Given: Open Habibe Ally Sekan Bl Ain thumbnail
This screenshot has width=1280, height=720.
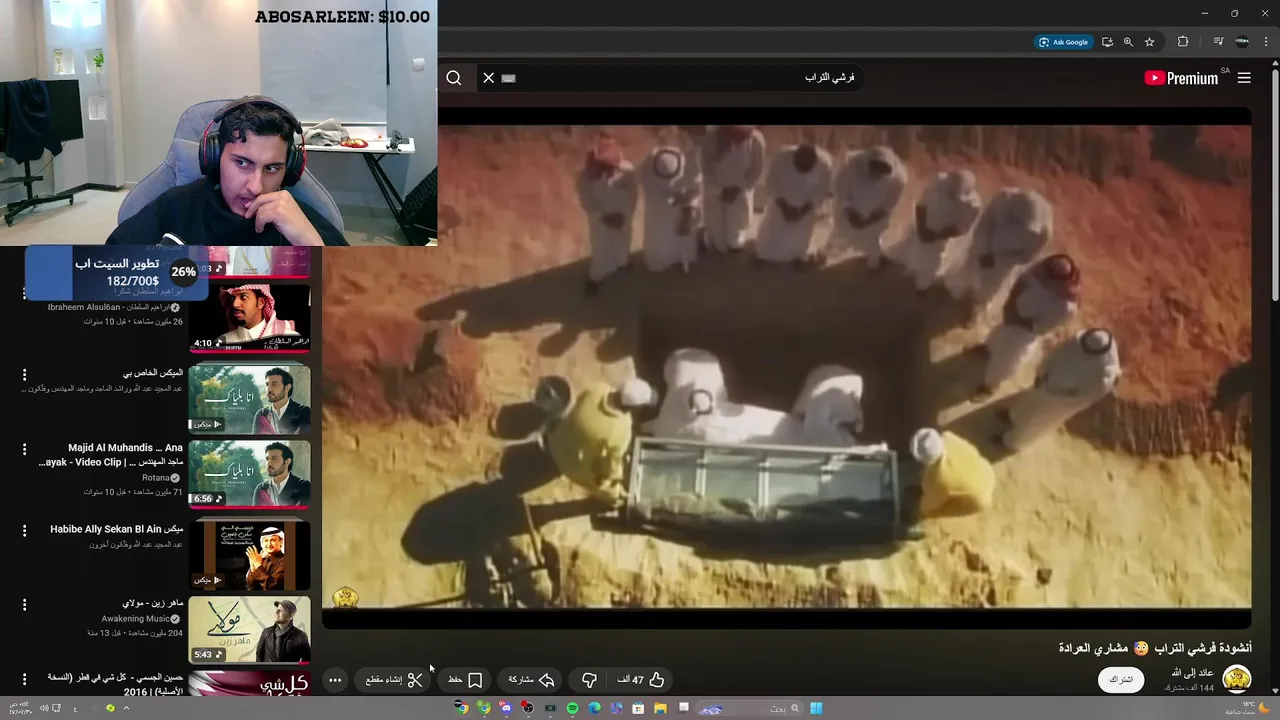Looking at the screenshot, I should 250,554.
